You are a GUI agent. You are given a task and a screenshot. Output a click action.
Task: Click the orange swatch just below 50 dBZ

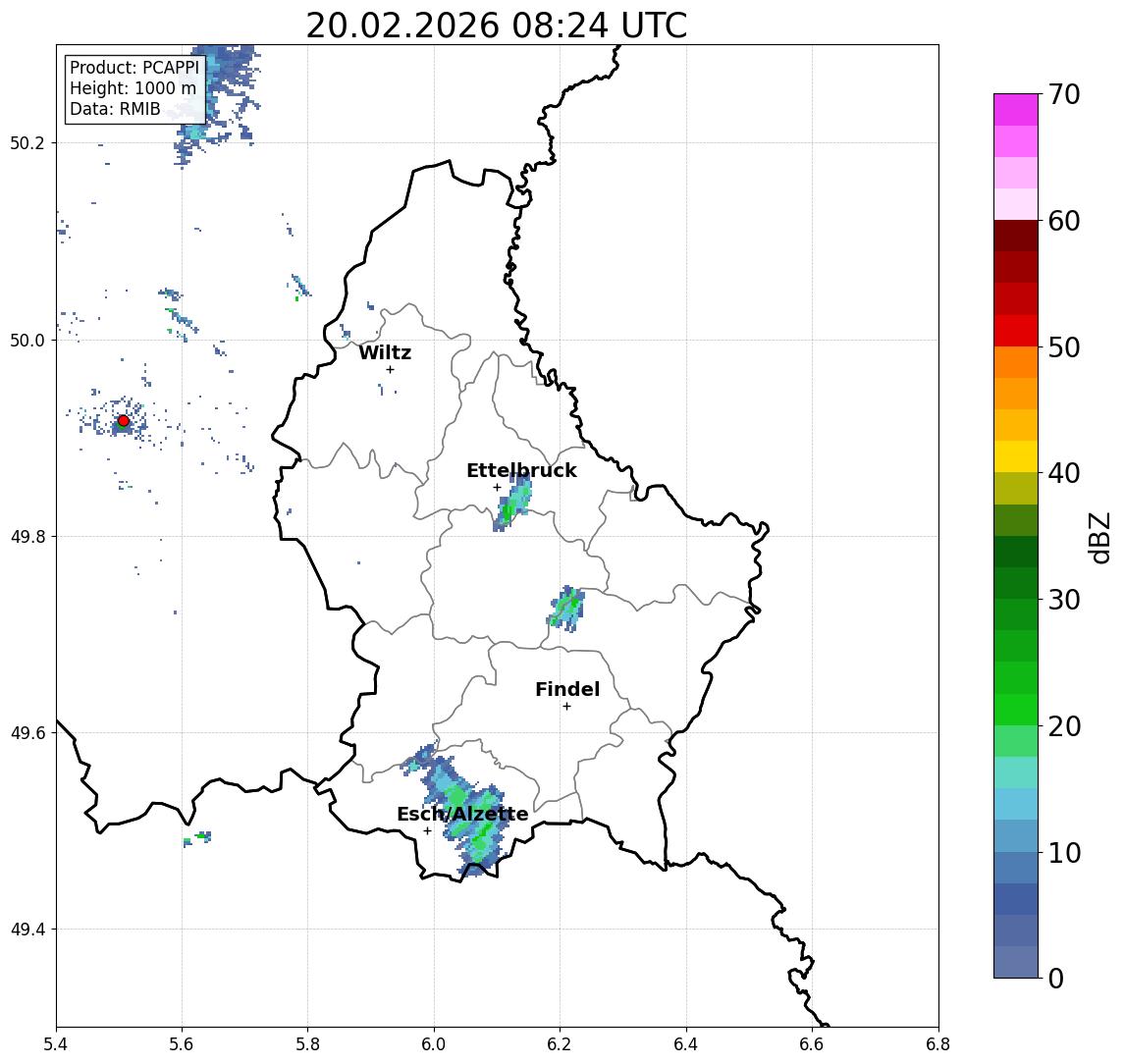tap(1016, 362)
